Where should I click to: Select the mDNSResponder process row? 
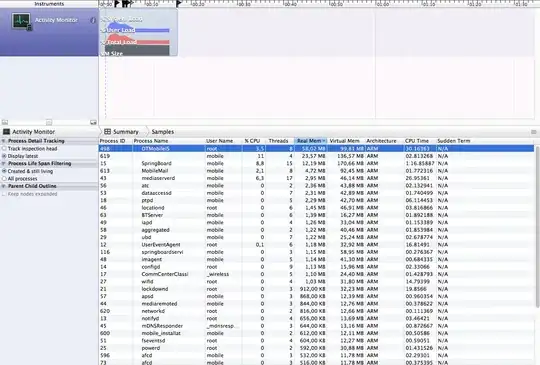click(316, 326)
